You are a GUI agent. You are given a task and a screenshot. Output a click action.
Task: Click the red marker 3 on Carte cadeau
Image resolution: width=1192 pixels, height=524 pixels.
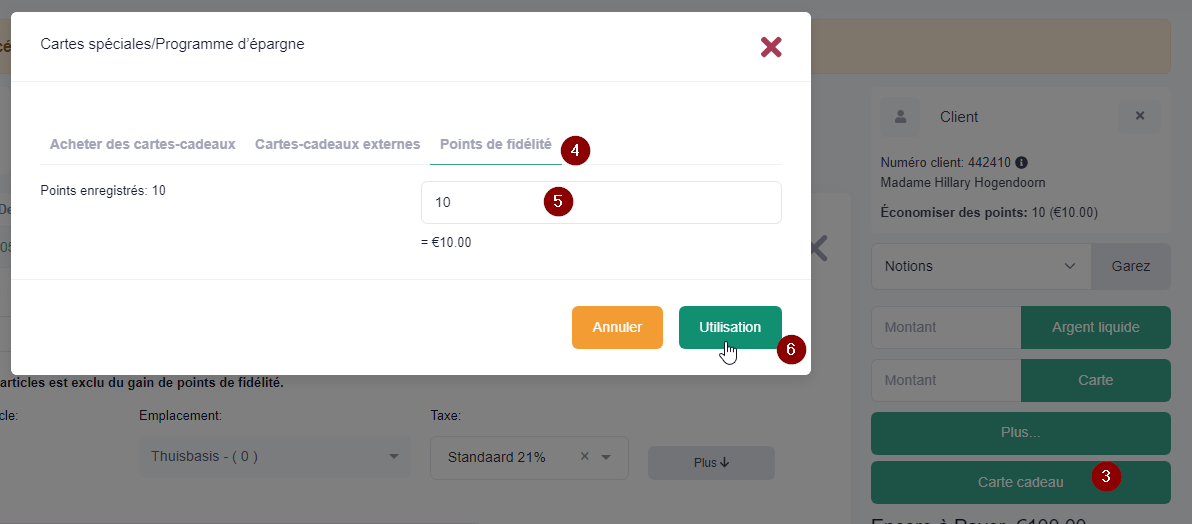coord(1106,477)
